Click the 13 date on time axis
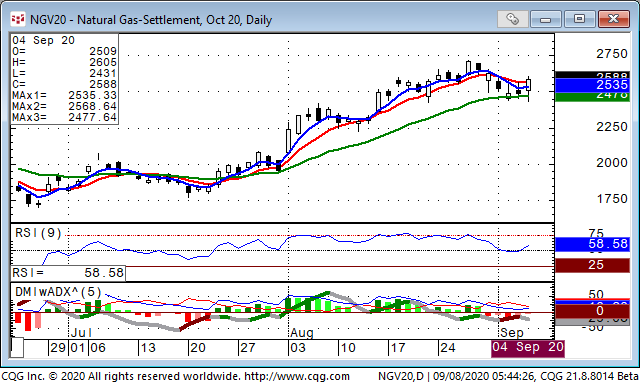The width and height of the screenshot is (640, 384). [x=148, y=348]
